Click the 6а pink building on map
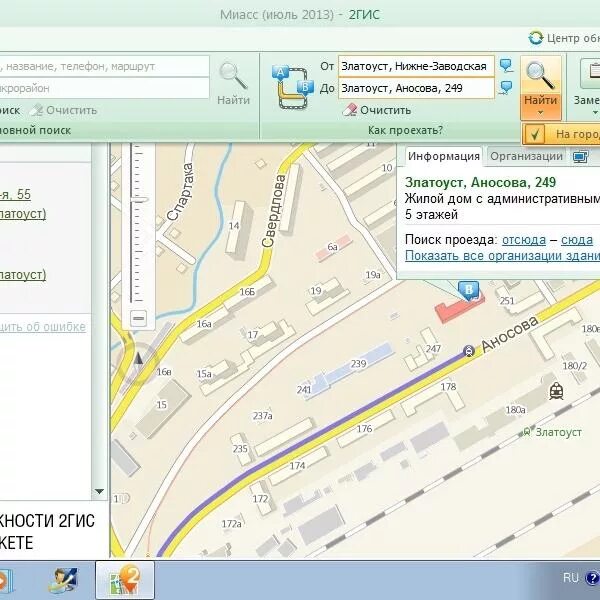This screenshot has height=600, width=600. (x=333, y=247)
